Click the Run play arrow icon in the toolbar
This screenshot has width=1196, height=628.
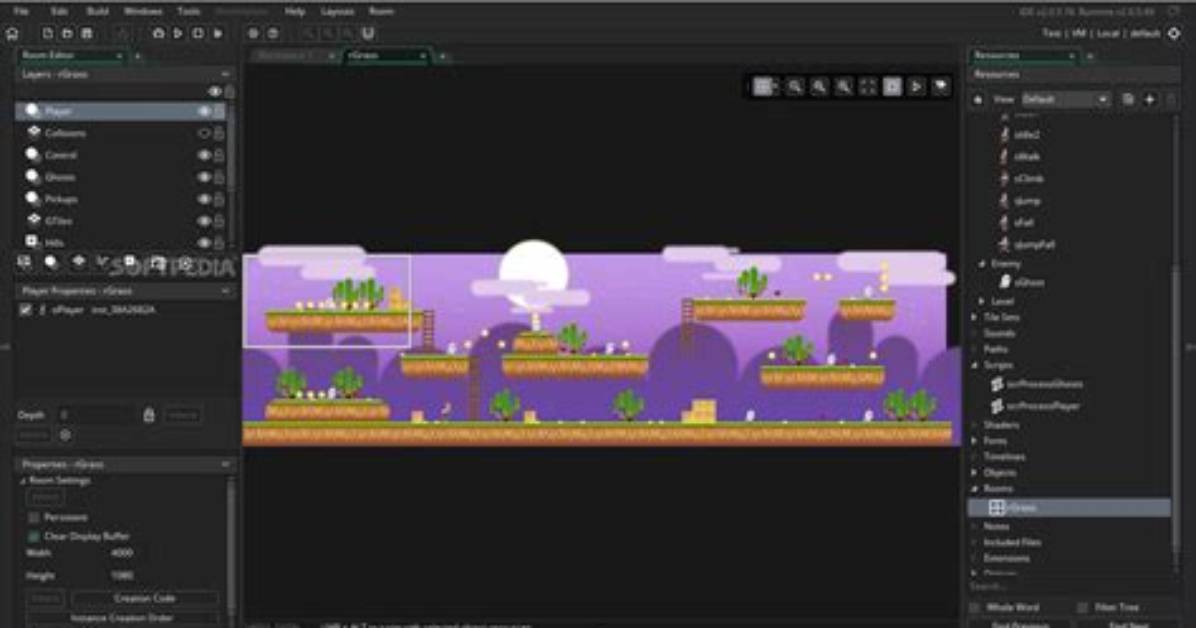pos(178,34)
